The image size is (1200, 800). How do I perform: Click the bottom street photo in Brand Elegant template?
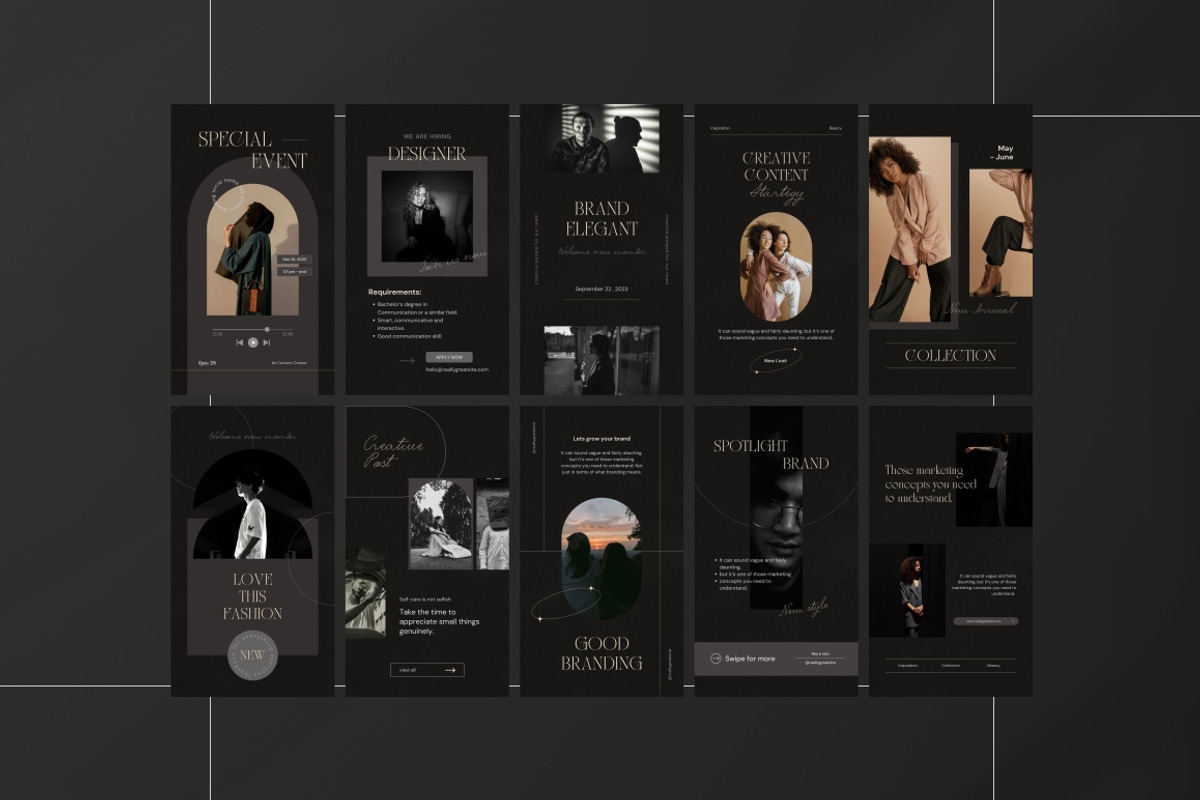point(602,360)
